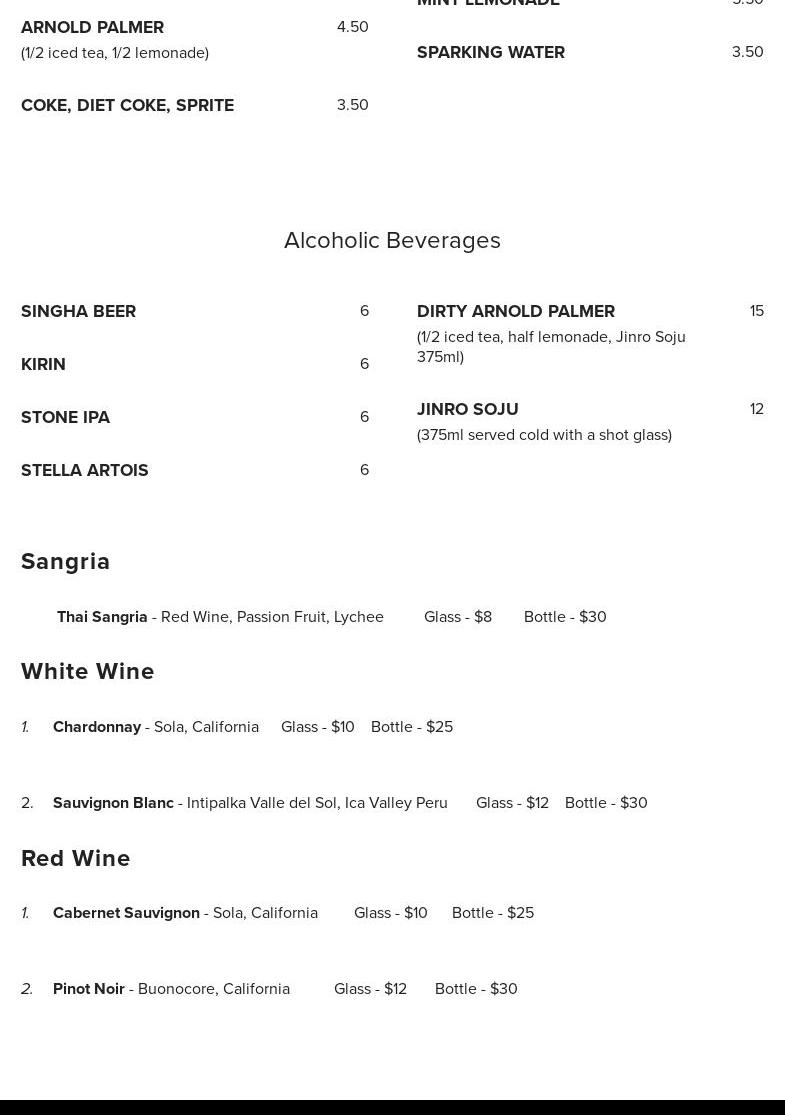Click Thai Sangria Bottle - $30 price
The image size is (785, 1115).
click(x=565, y=617)
